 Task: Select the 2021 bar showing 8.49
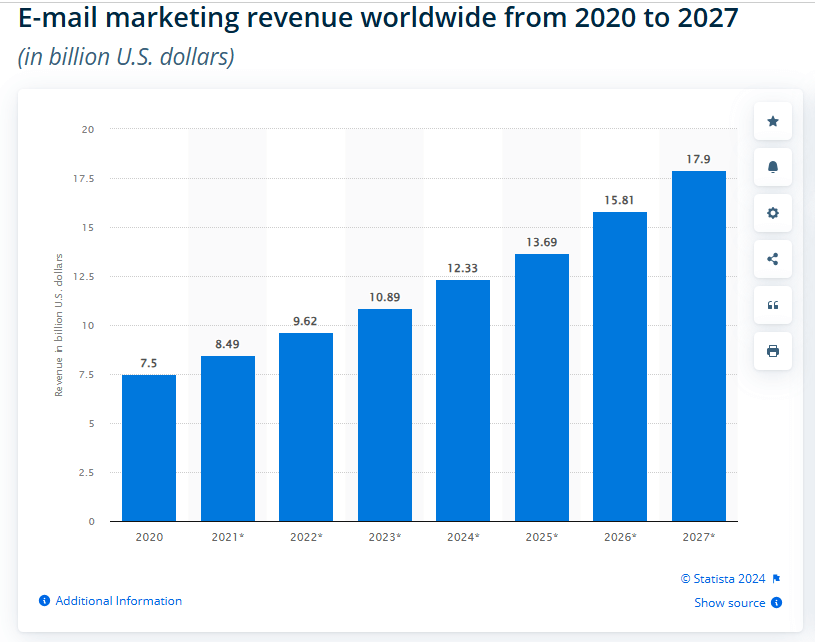[227, 438]
